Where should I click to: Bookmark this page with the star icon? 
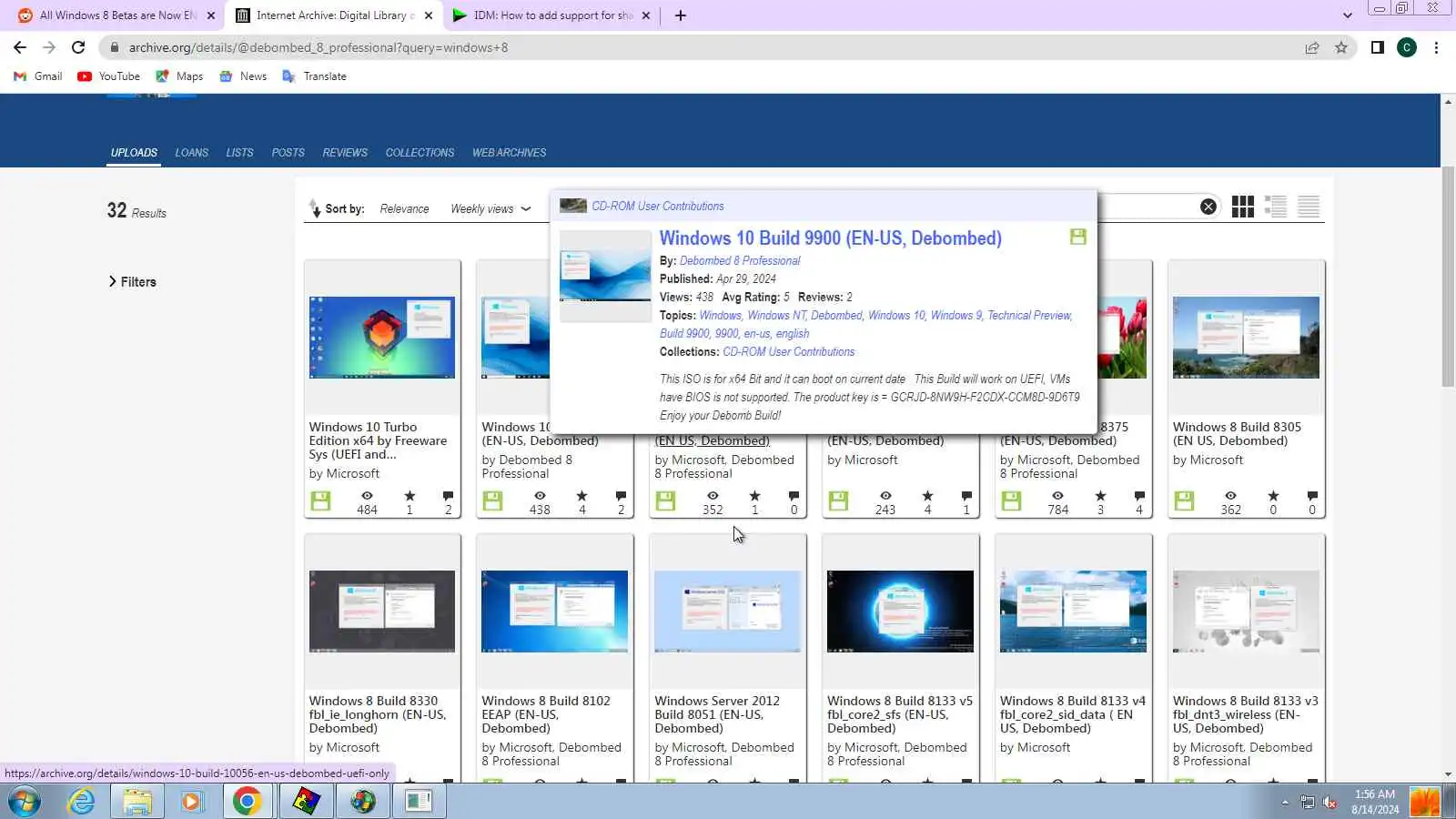tap(1341, 47)
